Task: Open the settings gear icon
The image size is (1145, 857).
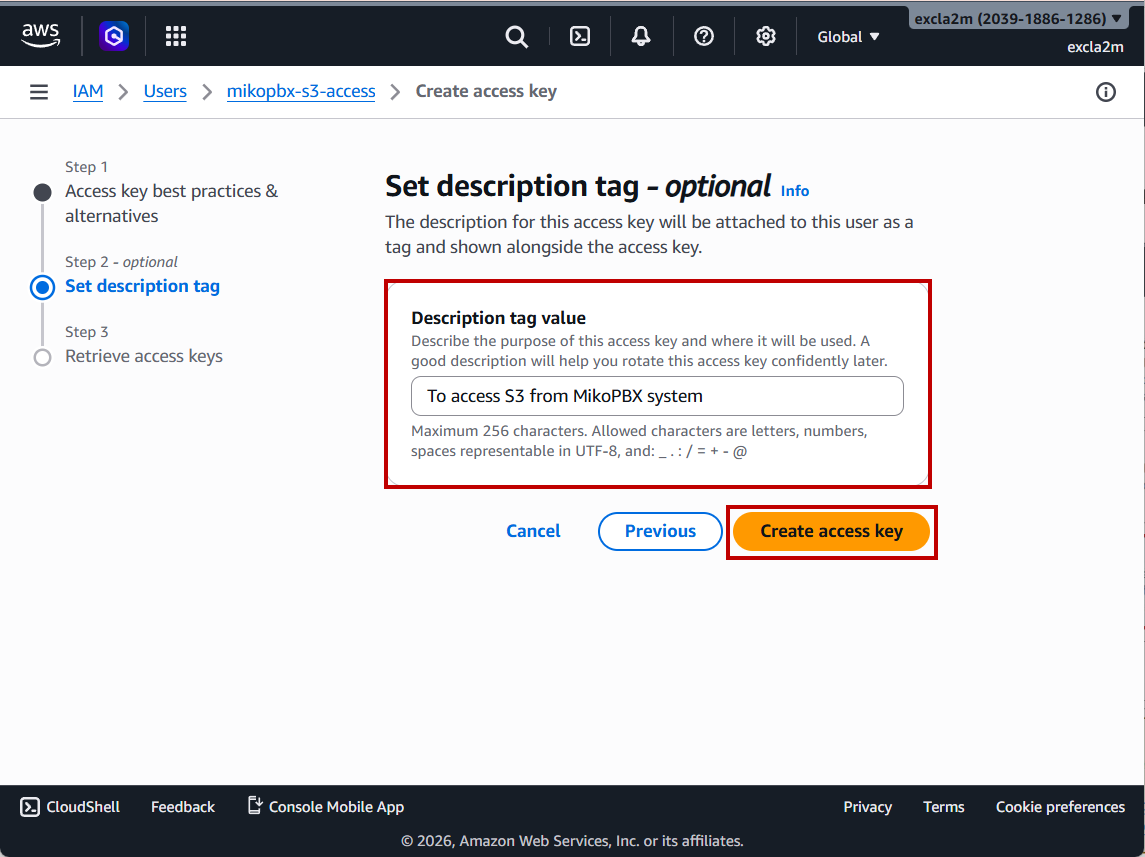Action: (766, 37)
